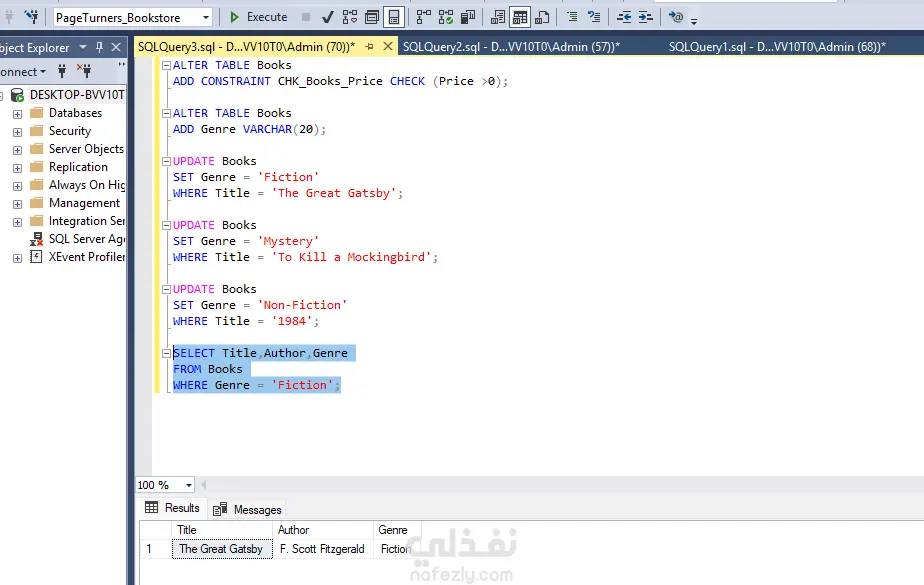This screenshot has width=924, height=585.
Task: Uncomment the selected lines
Action: click(x=594, y=17)
